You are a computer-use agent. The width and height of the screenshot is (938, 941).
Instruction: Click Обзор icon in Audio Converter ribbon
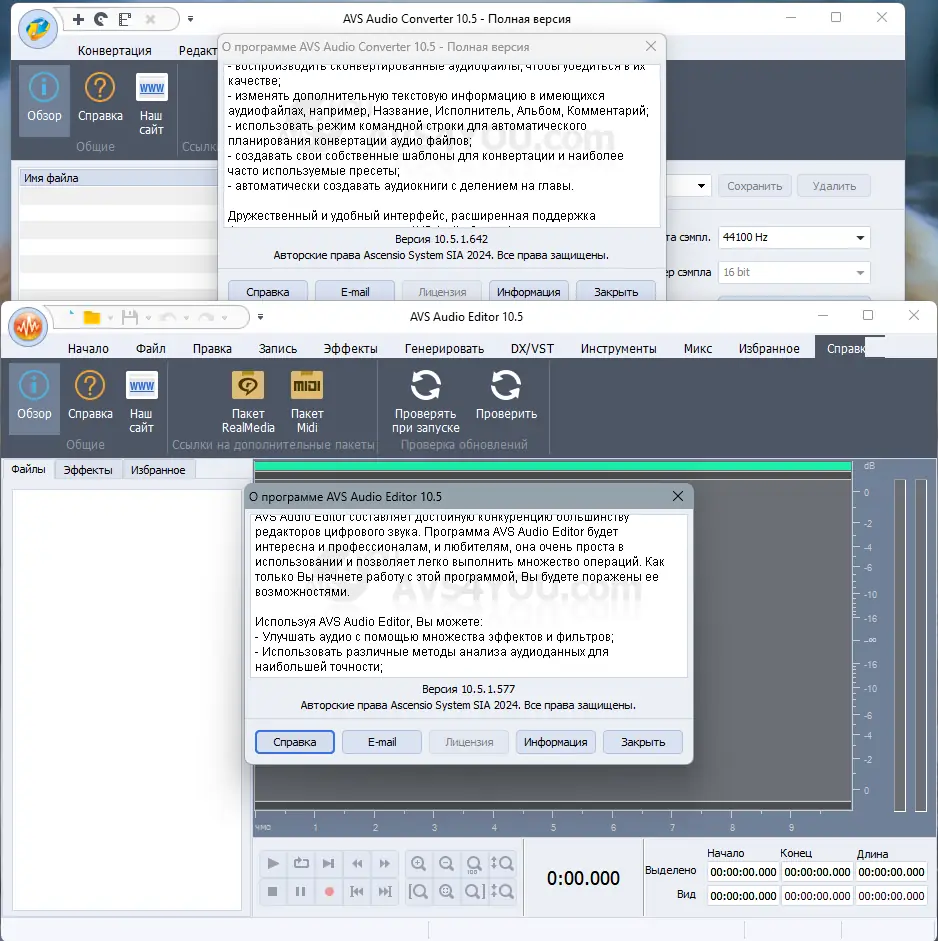(44, 100)
